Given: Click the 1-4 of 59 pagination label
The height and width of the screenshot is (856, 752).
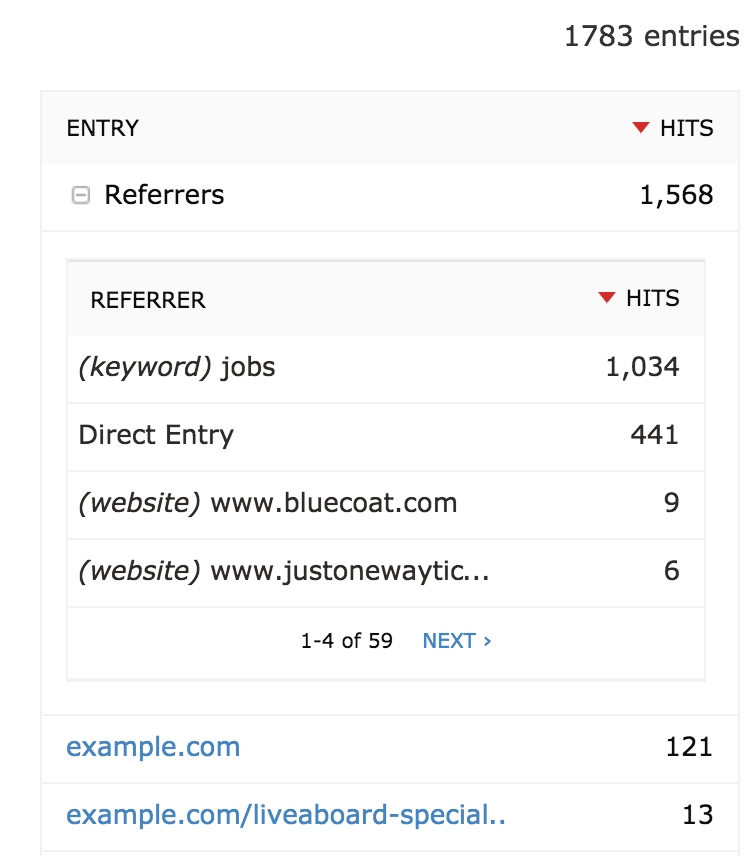Looking at the screenshot, I should pos(346,641).
